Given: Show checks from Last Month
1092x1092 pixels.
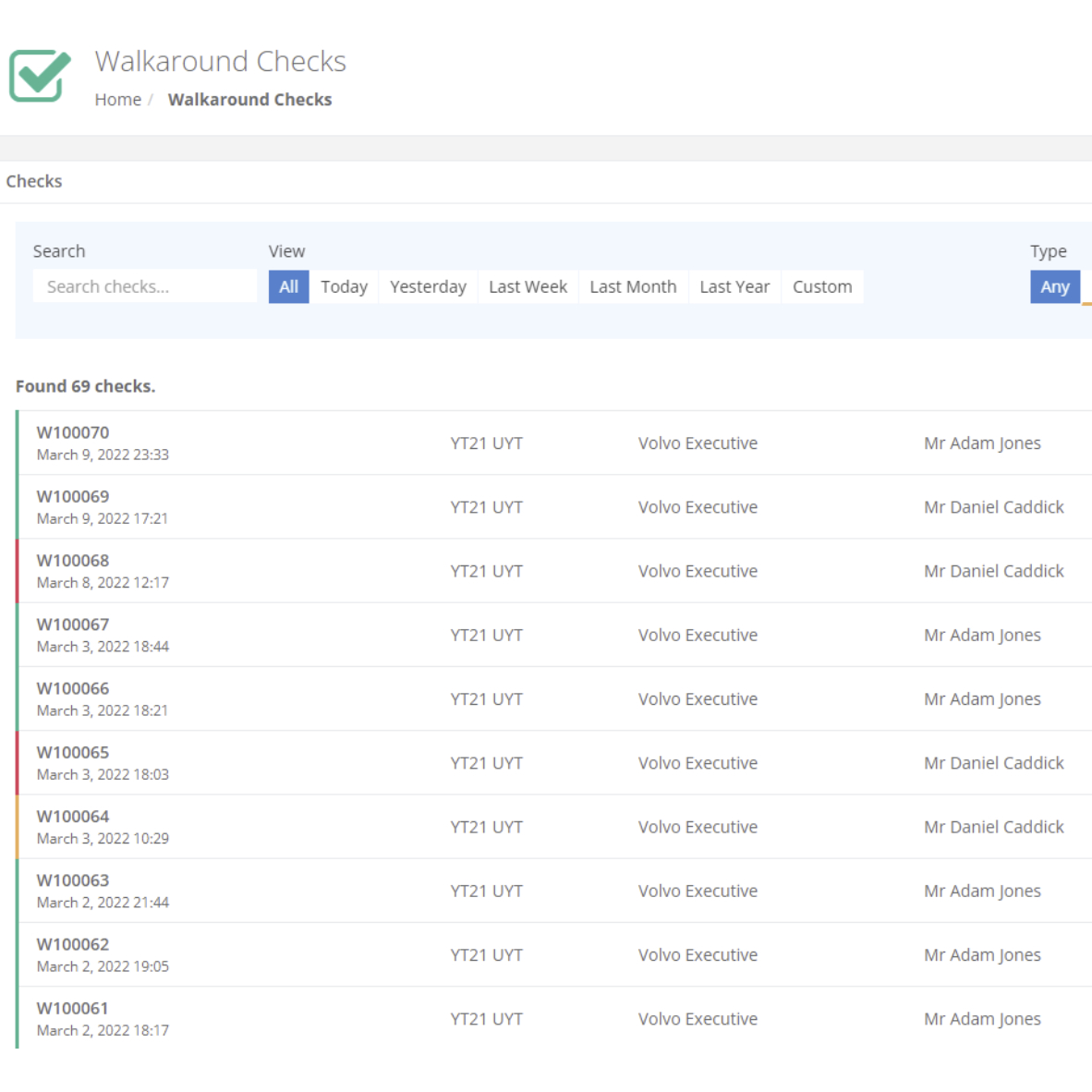Looking at the screenshot, I should click(633, 286).
